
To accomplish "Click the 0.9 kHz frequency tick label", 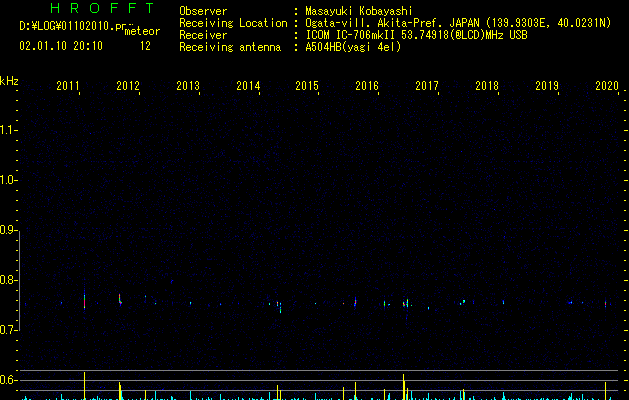I will 8,230.
